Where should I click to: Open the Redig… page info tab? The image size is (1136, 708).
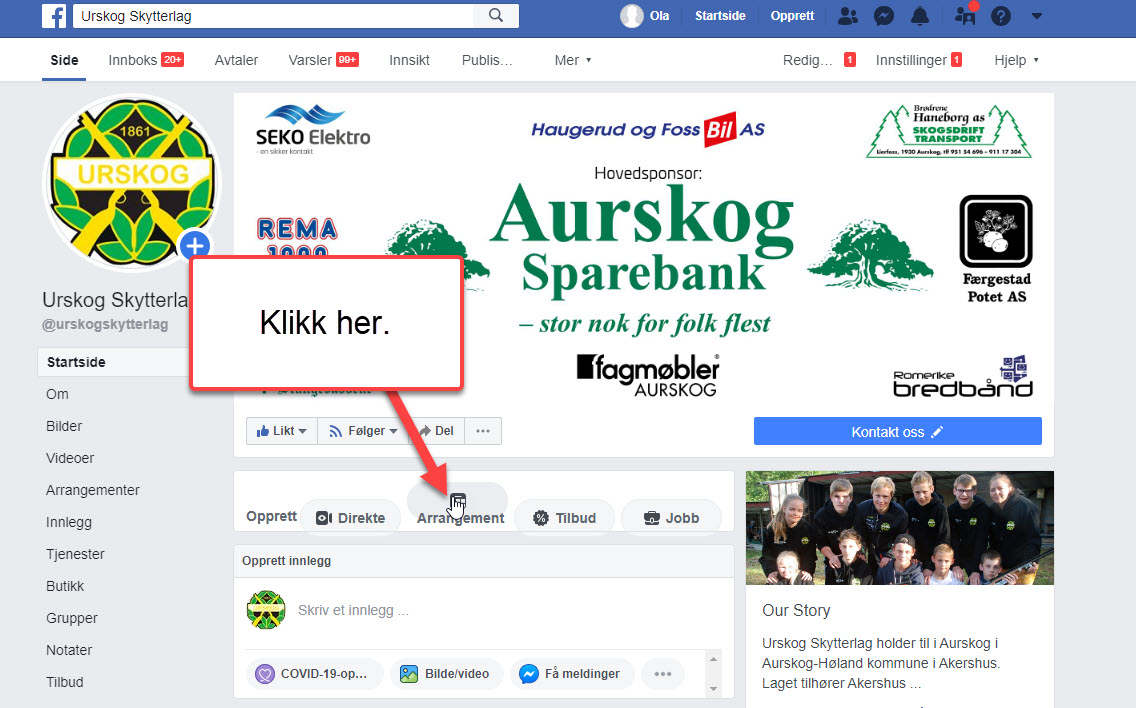pos(819,60)
